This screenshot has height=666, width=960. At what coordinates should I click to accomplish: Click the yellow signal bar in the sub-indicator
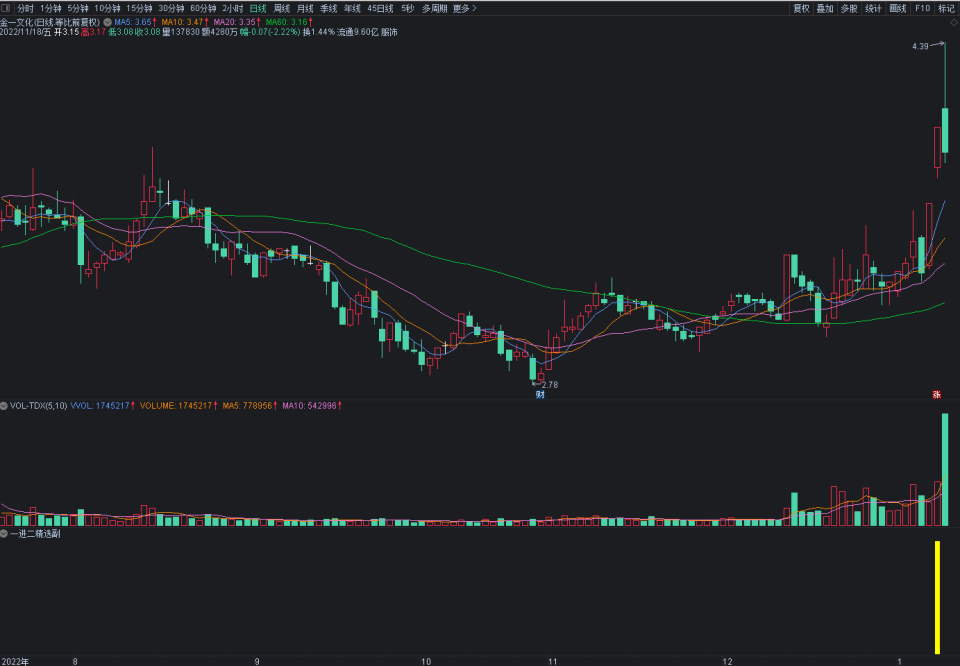tap(937, 597)
